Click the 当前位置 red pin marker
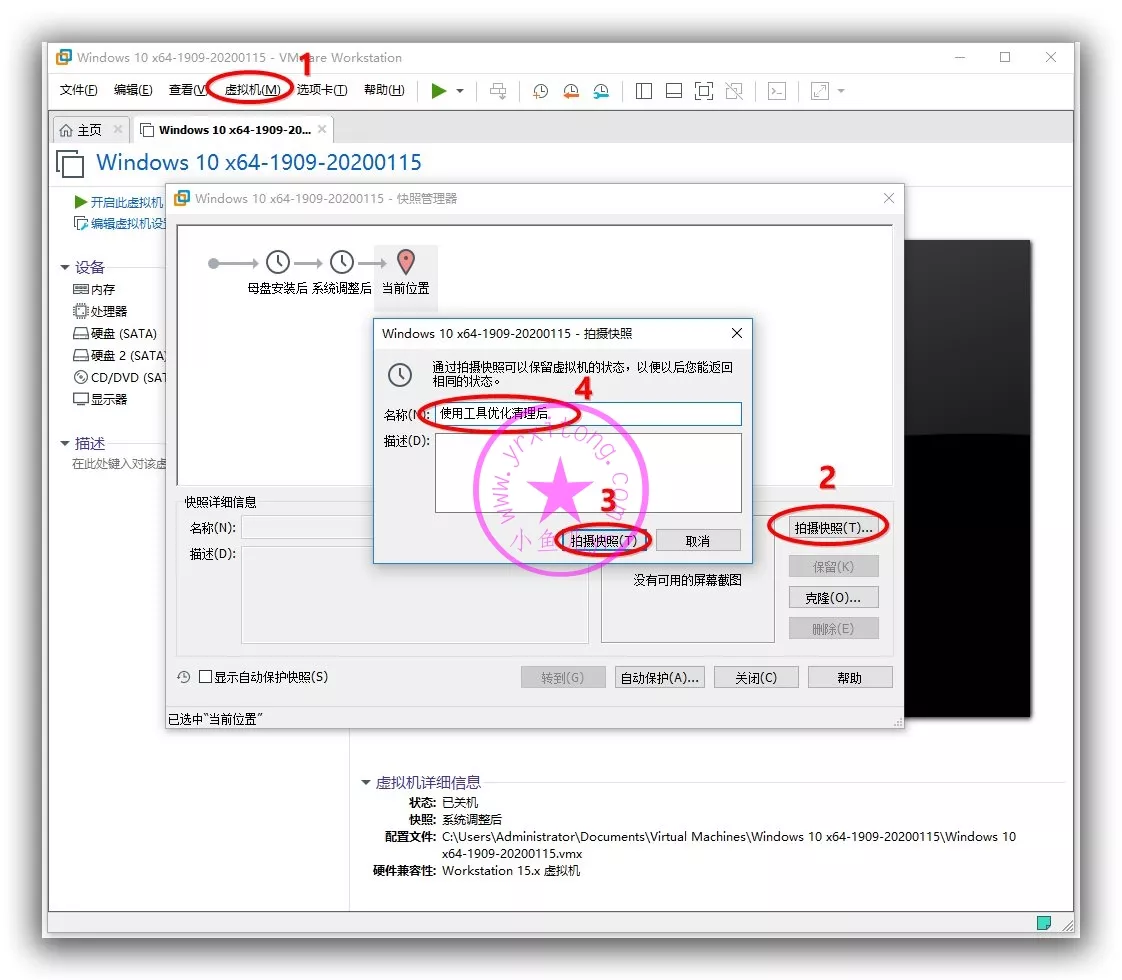This screenshot has width=1122, height=980. [x=405, y=262]
